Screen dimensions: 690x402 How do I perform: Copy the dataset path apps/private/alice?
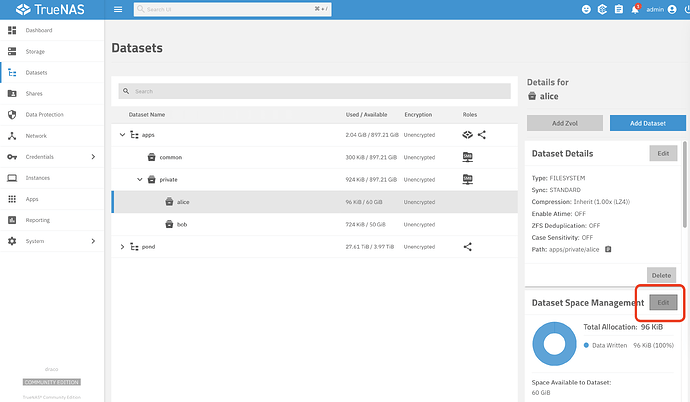[608, 249]
